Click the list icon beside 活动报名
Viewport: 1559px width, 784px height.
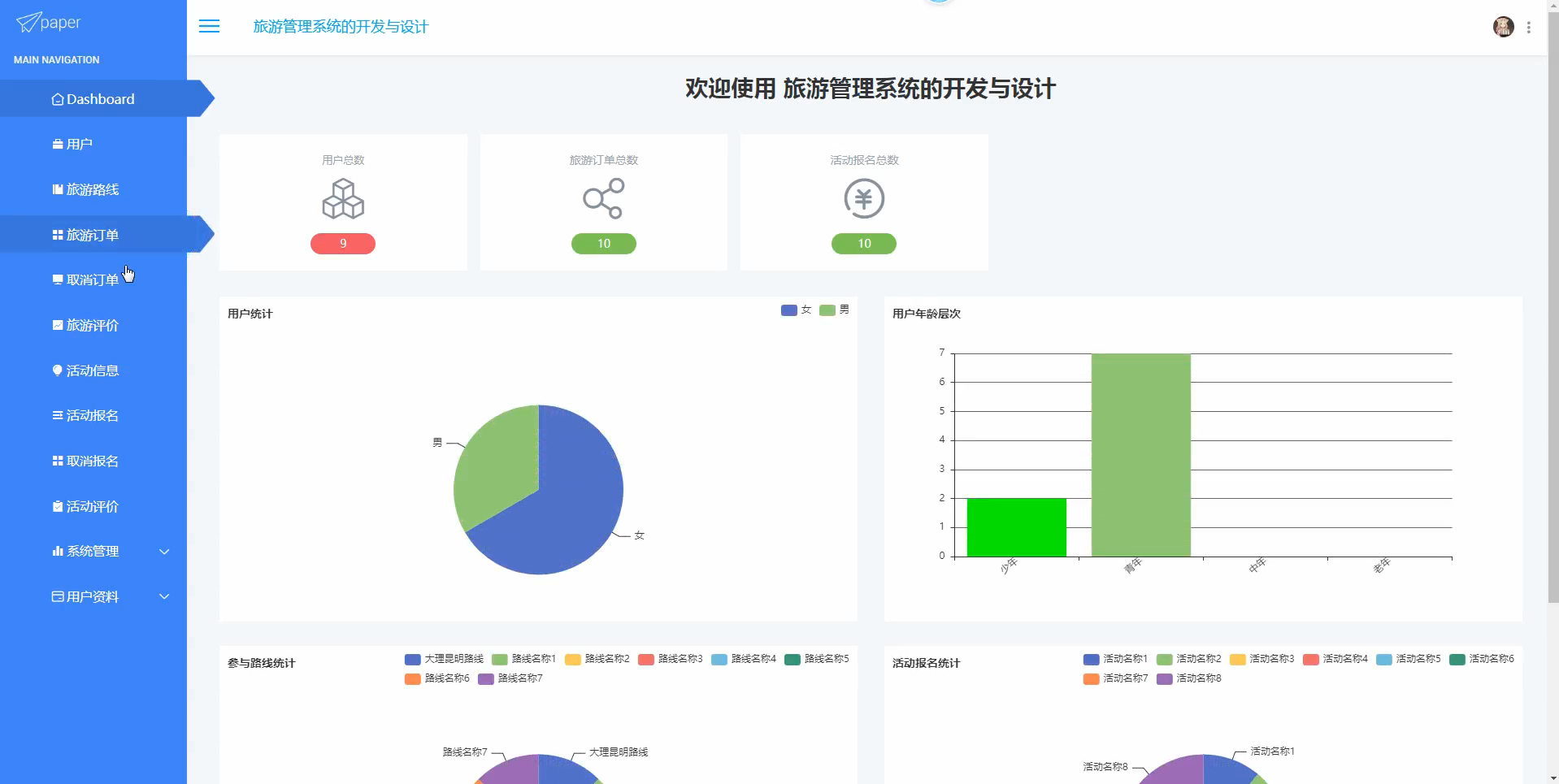click(x=58, y=415)
